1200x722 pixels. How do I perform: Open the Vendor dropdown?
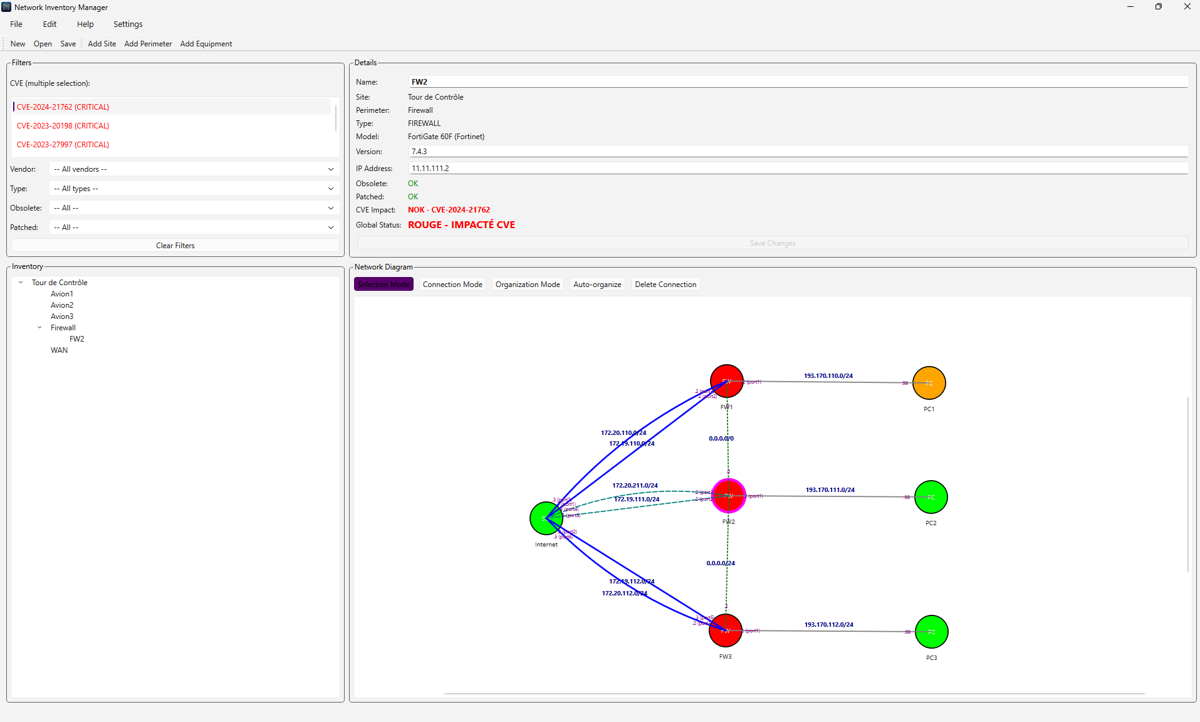pyautogui.click(x=194, y=169)
